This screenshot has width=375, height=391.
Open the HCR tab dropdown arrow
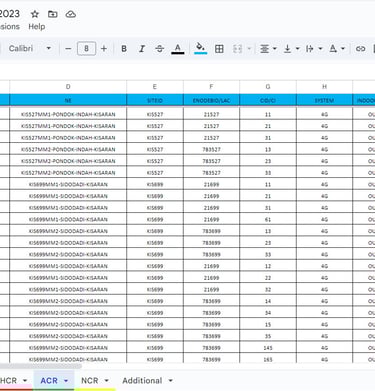click(x=25, y=381)
